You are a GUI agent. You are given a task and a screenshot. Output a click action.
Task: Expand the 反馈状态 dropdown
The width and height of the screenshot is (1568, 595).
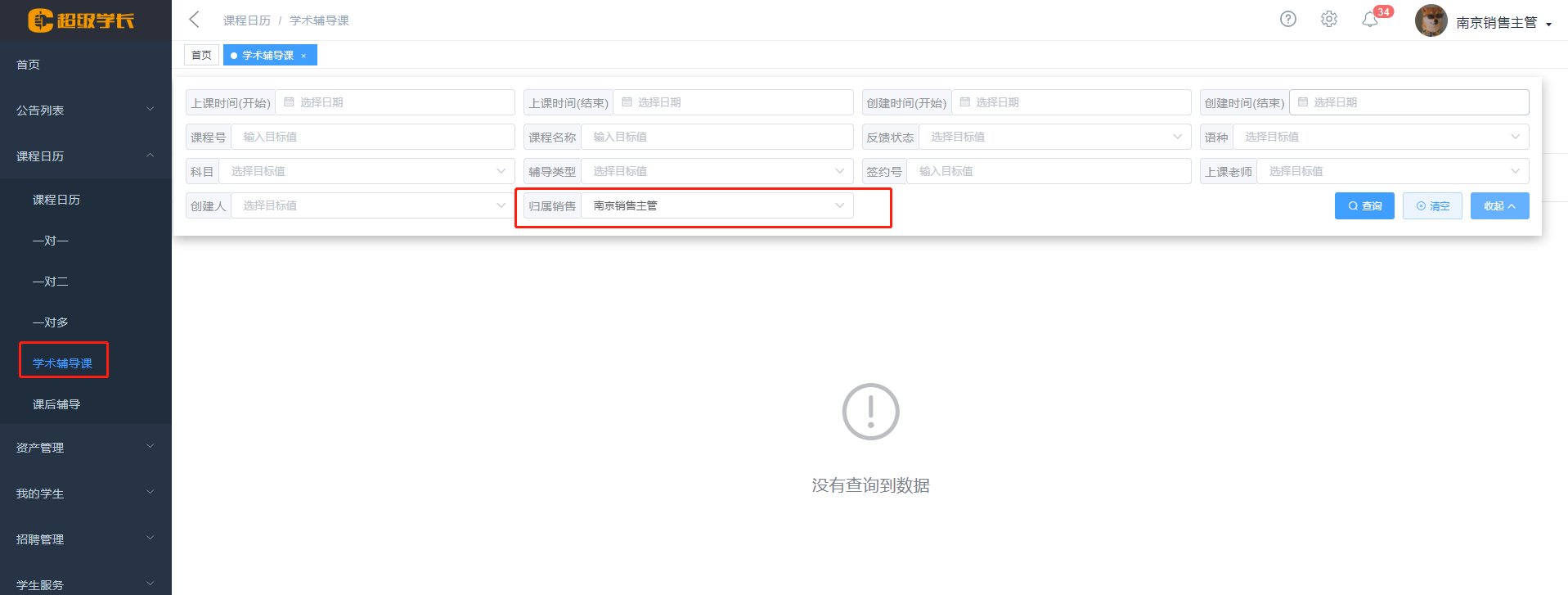(1054, 137)
